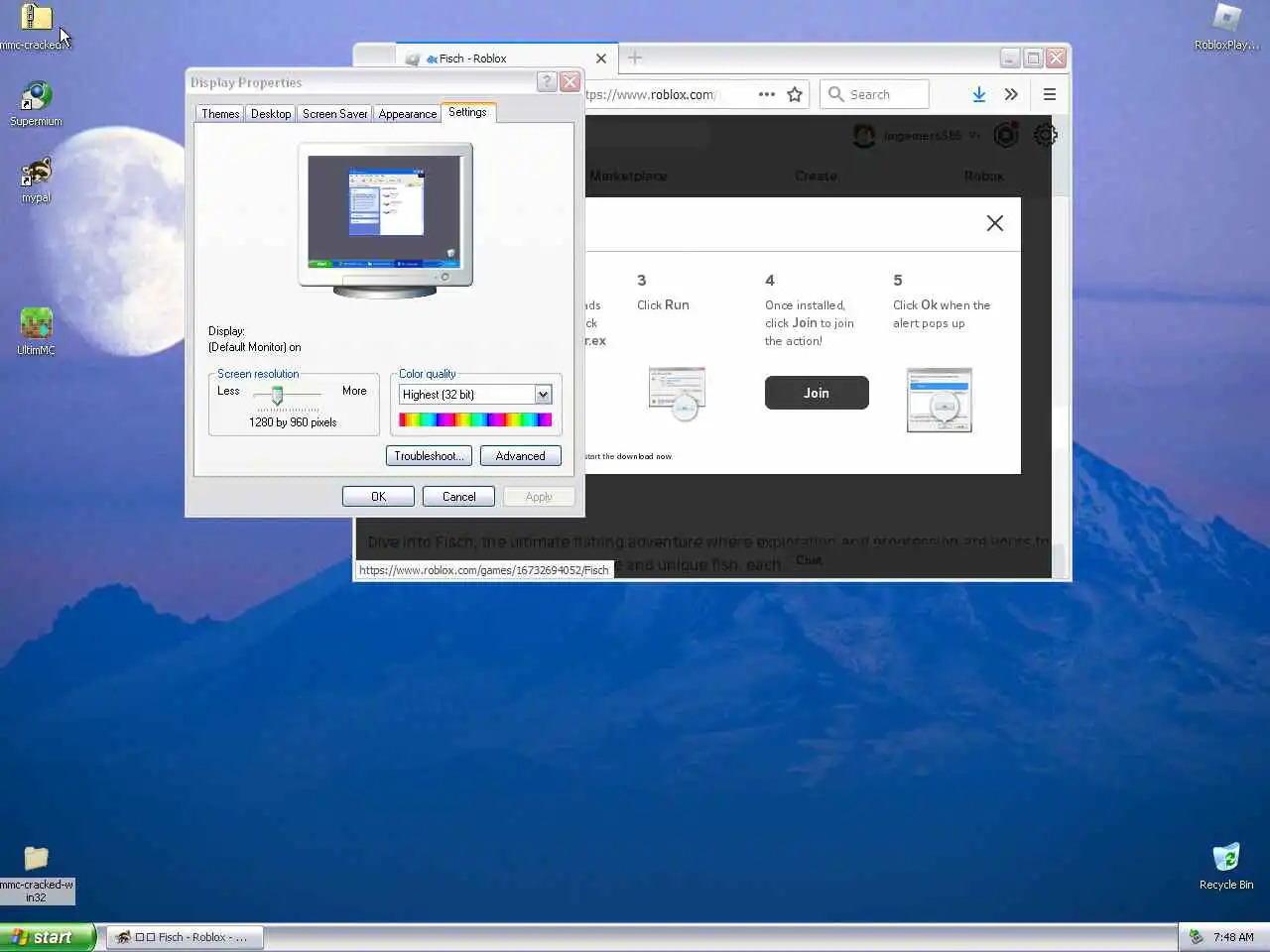Image resolution: width=1270 pixels, height=952 pixels.
Task: Click the taskbar clock showing 7:48 AM
Action: [x=1233, y=937]
